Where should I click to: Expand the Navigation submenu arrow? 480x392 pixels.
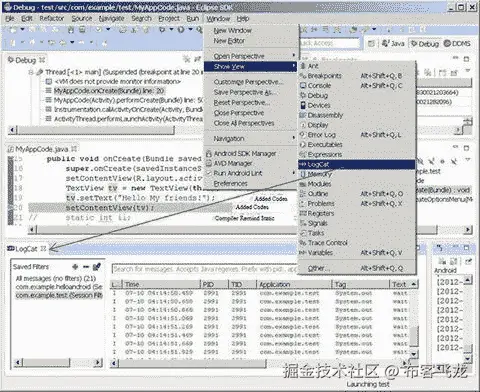coord(294,138)
